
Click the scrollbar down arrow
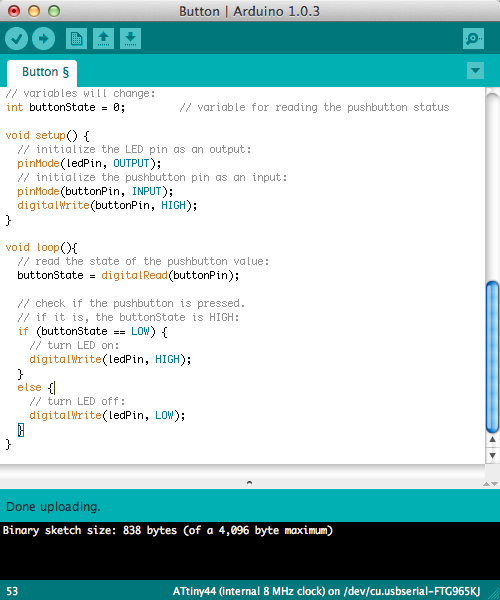492,455
